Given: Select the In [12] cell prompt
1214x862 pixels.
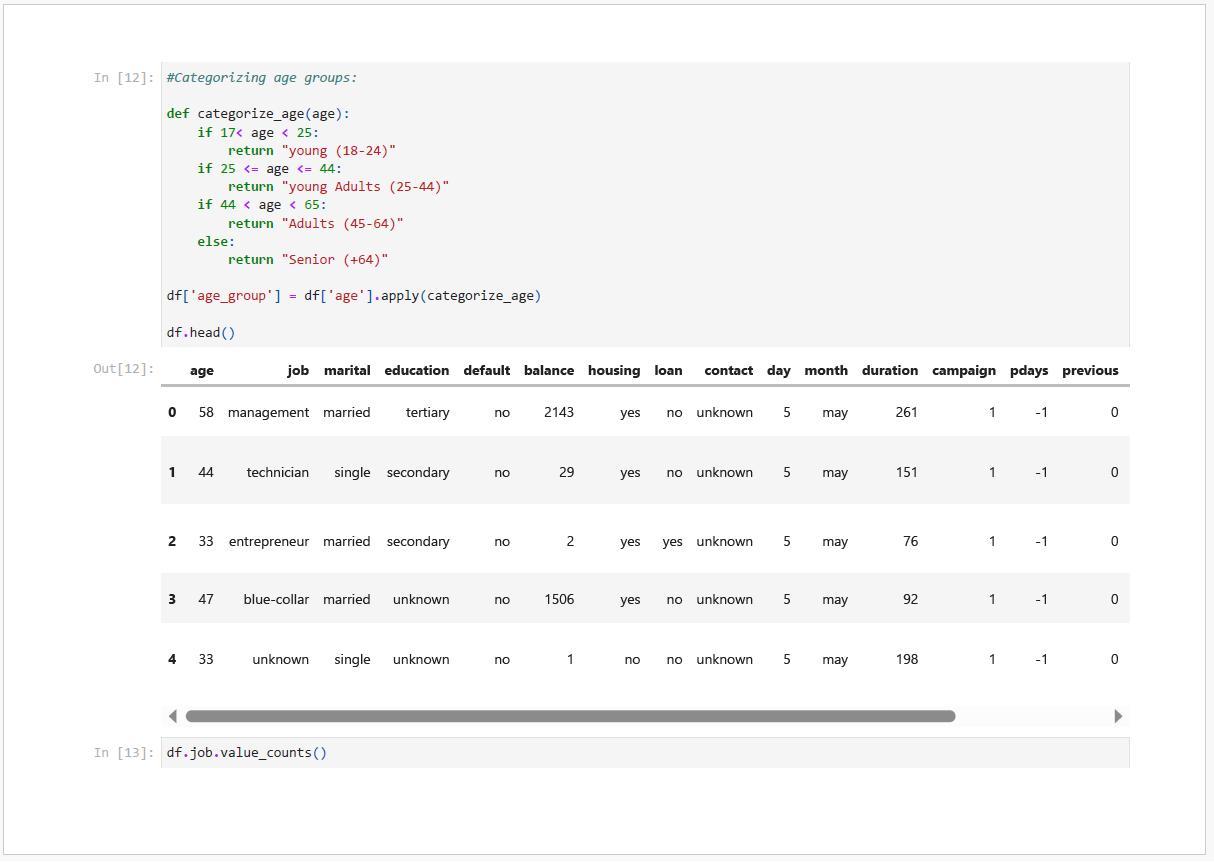Looking at the screenshot, I should click(124, 78).
